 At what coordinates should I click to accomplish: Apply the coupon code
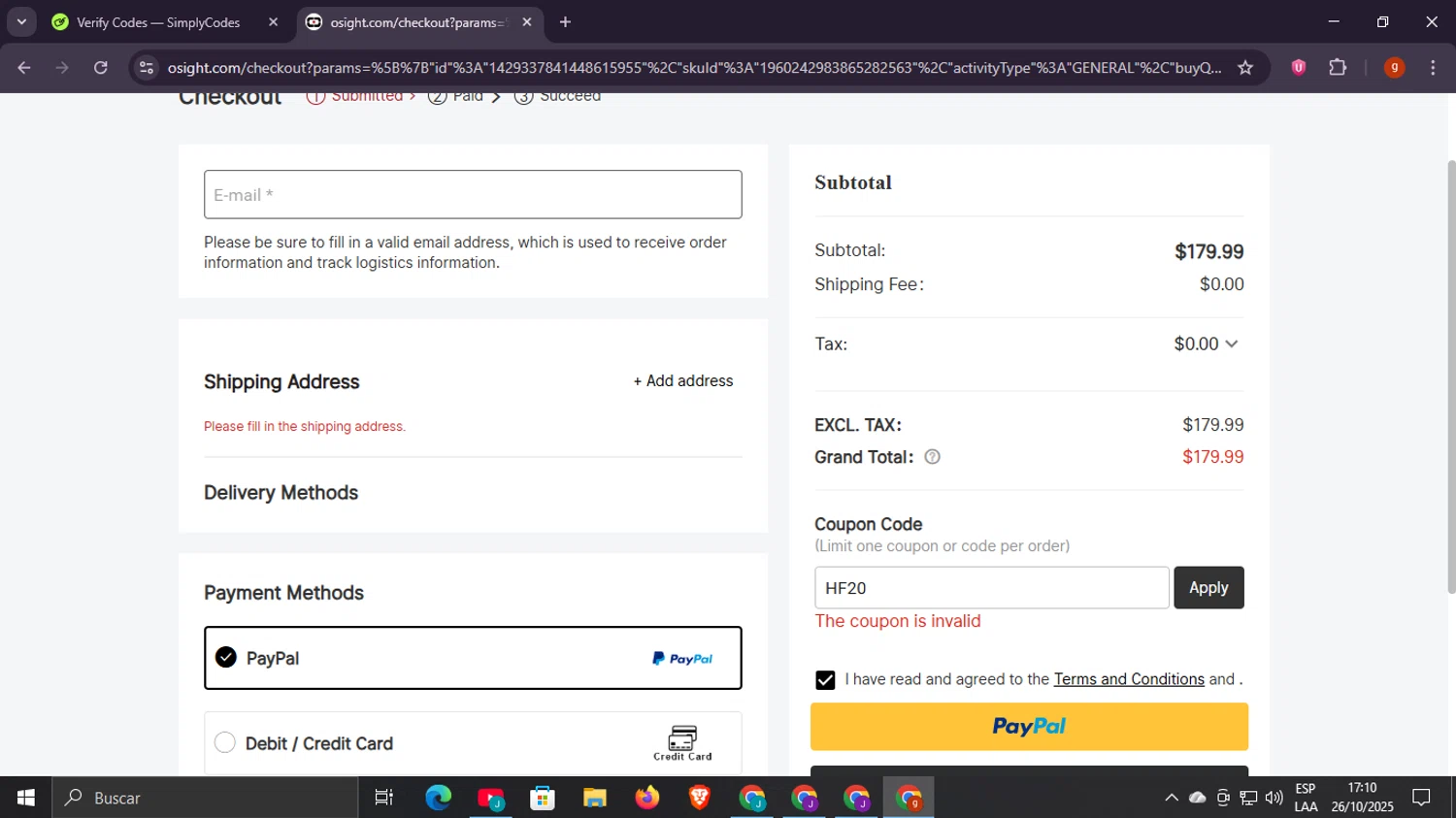(x=1208, y=588)
